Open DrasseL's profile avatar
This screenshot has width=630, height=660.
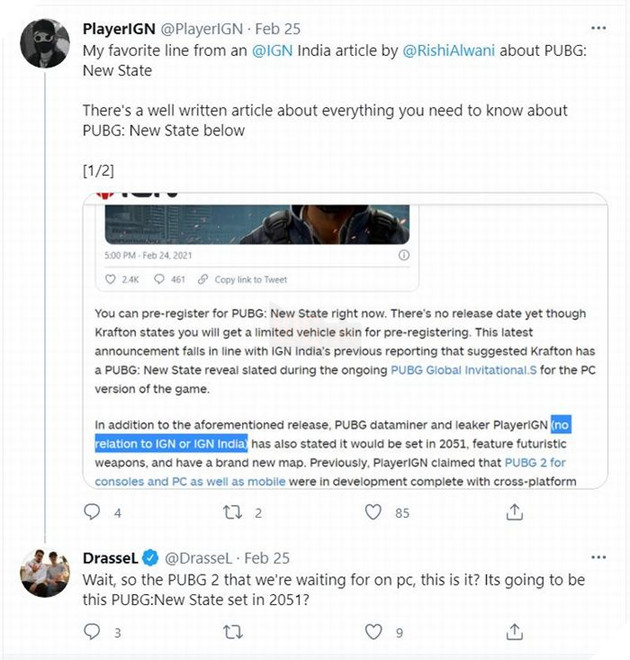(x=45, y=573)
